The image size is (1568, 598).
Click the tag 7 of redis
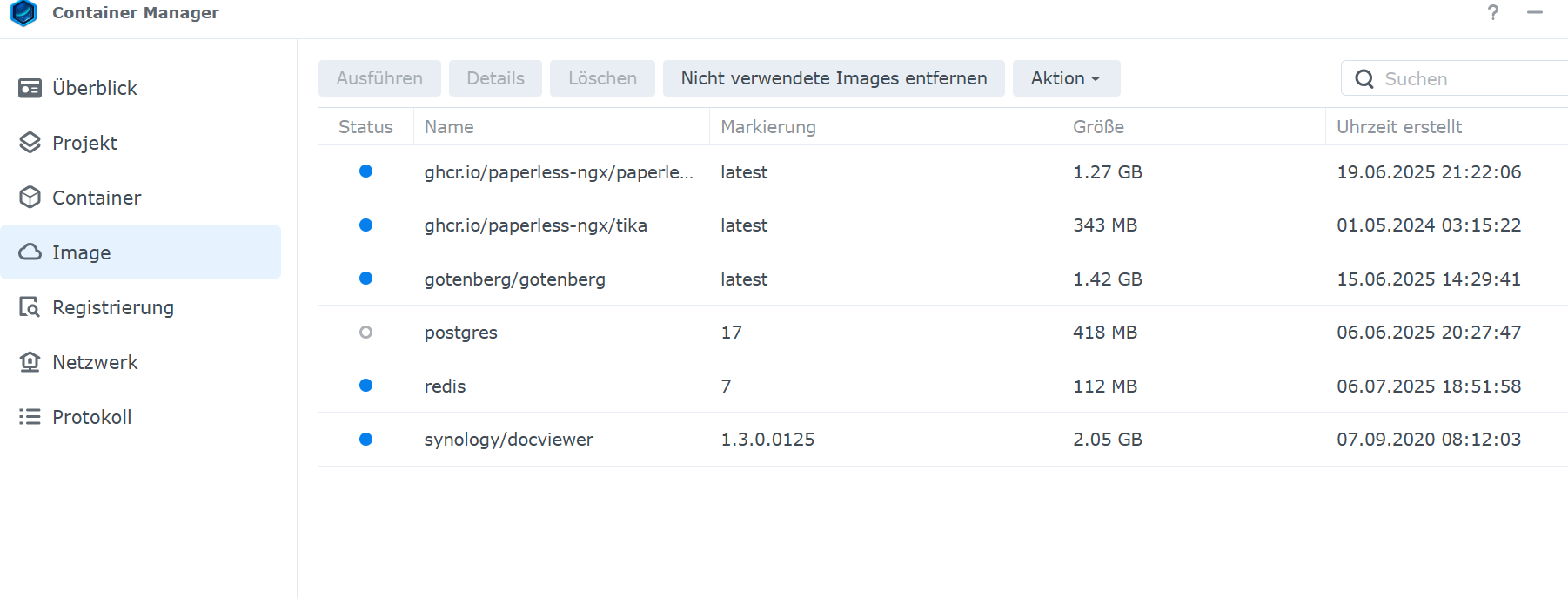[x=727, y=386]
